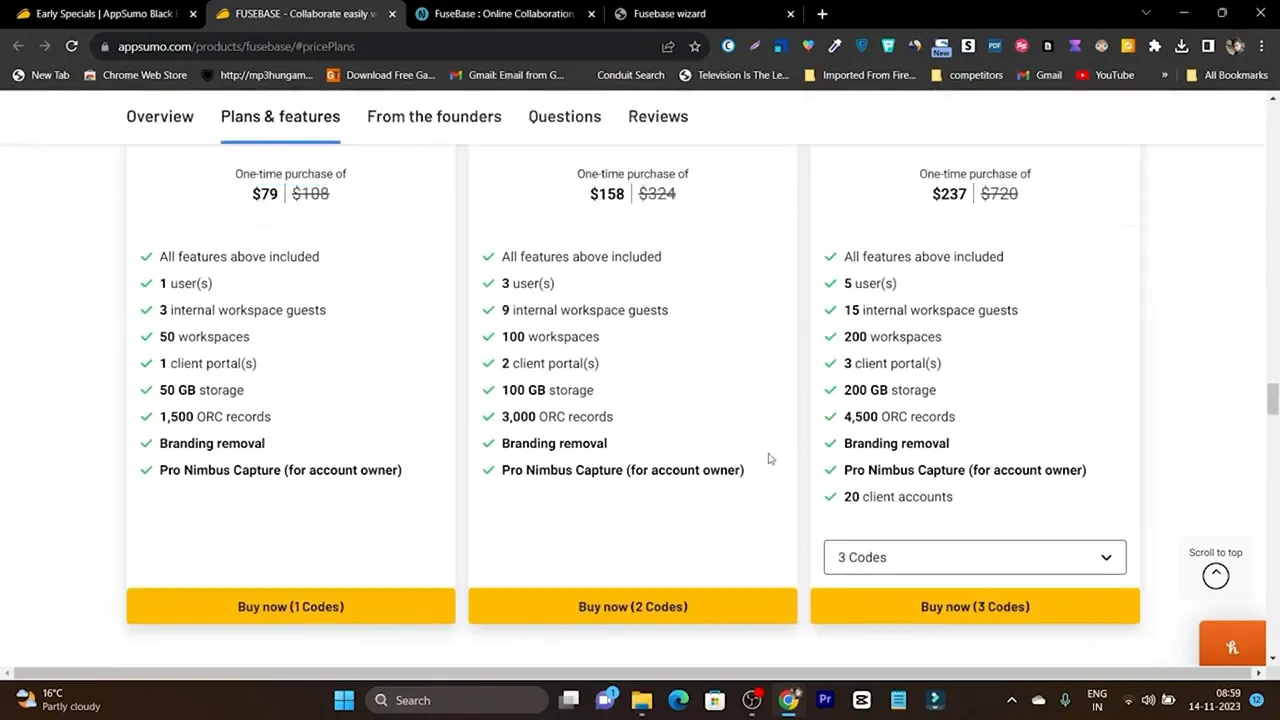Viewport: 1280px width, 720px height.
Task: Expand the hidden bookmarks chevron
Action: [x=1165, y=75]
